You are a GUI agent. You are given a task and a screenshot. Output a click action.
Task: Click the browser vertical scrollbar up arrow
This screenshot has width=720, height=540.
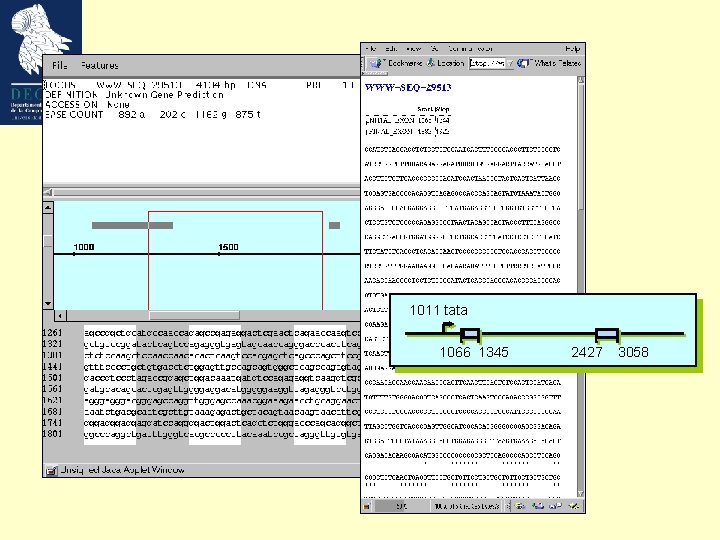coord(580,80)
